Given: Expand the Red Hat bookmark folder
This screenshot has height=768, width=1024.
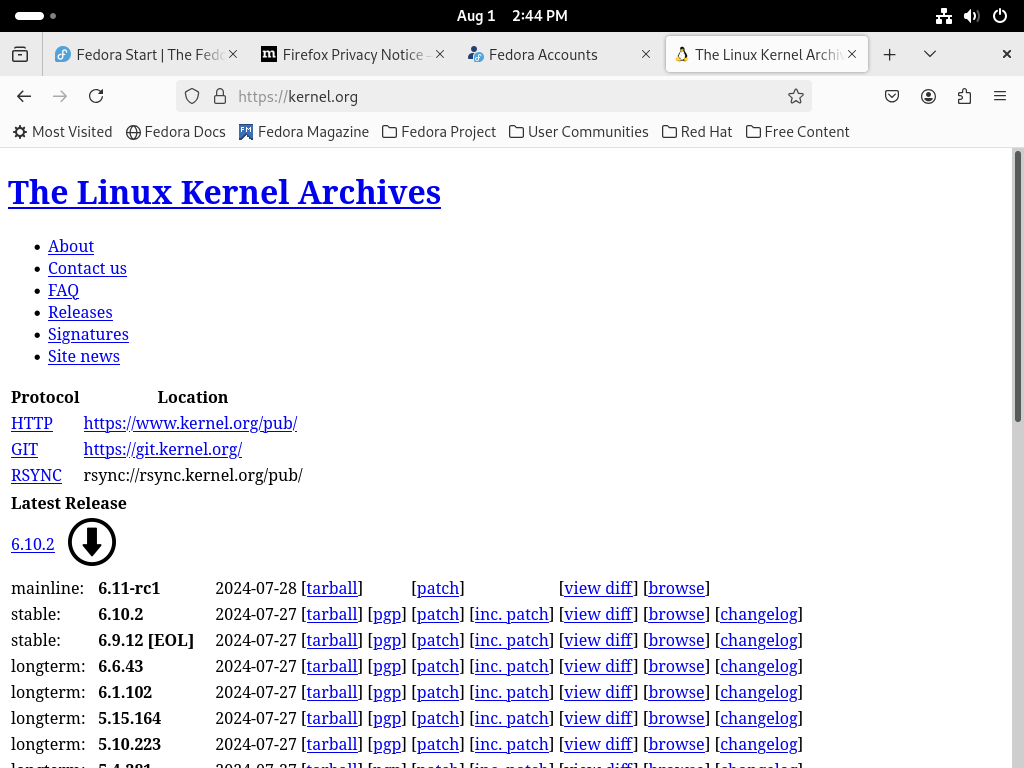Looking at the screenshot, I should [x=697, y=132].
